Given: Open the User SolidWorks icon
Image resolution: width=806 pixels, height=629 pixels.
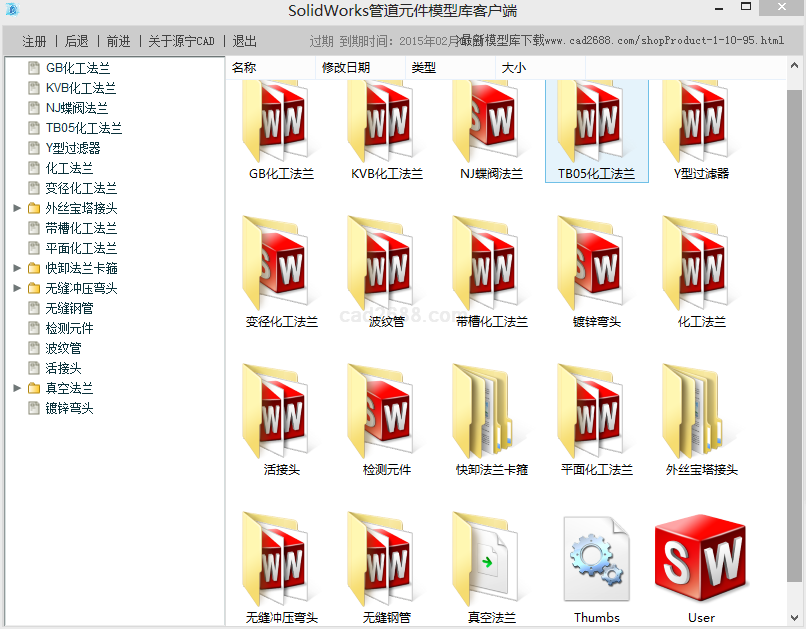Looking at the screenshot, I should [701, 560].
